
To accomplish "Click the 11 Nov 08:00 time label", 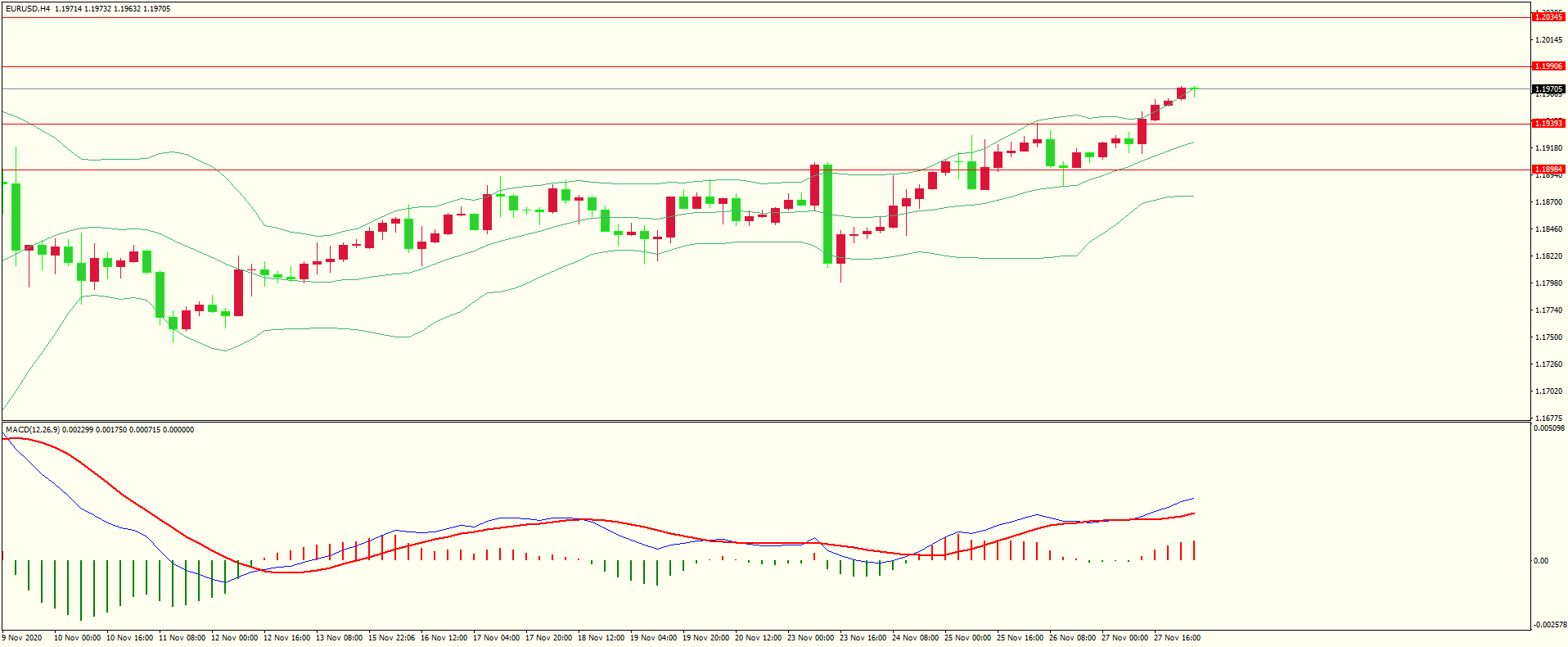I will [182, 638].
